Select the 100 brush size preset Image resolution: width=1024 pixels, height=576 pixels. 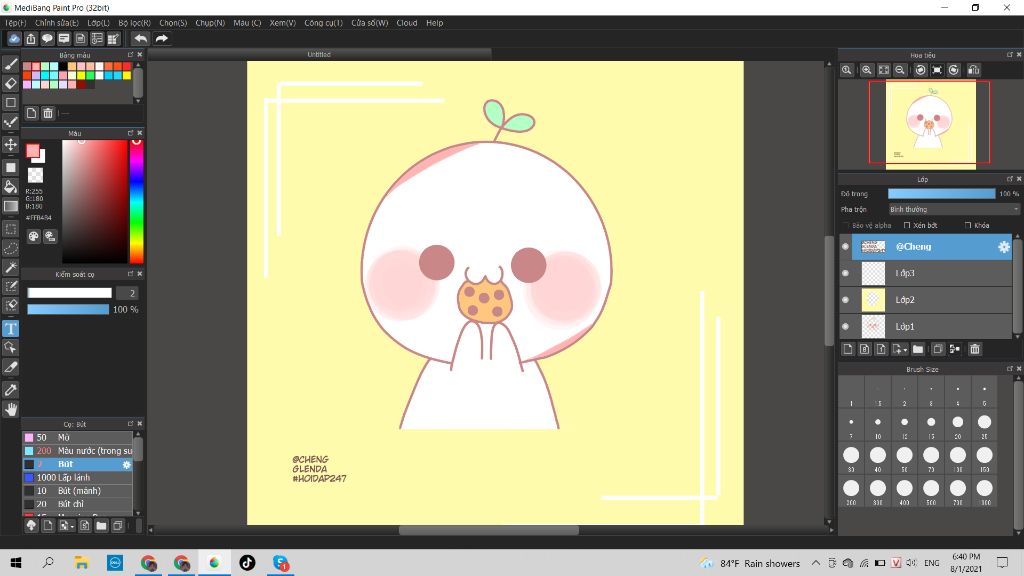(958, 457)
